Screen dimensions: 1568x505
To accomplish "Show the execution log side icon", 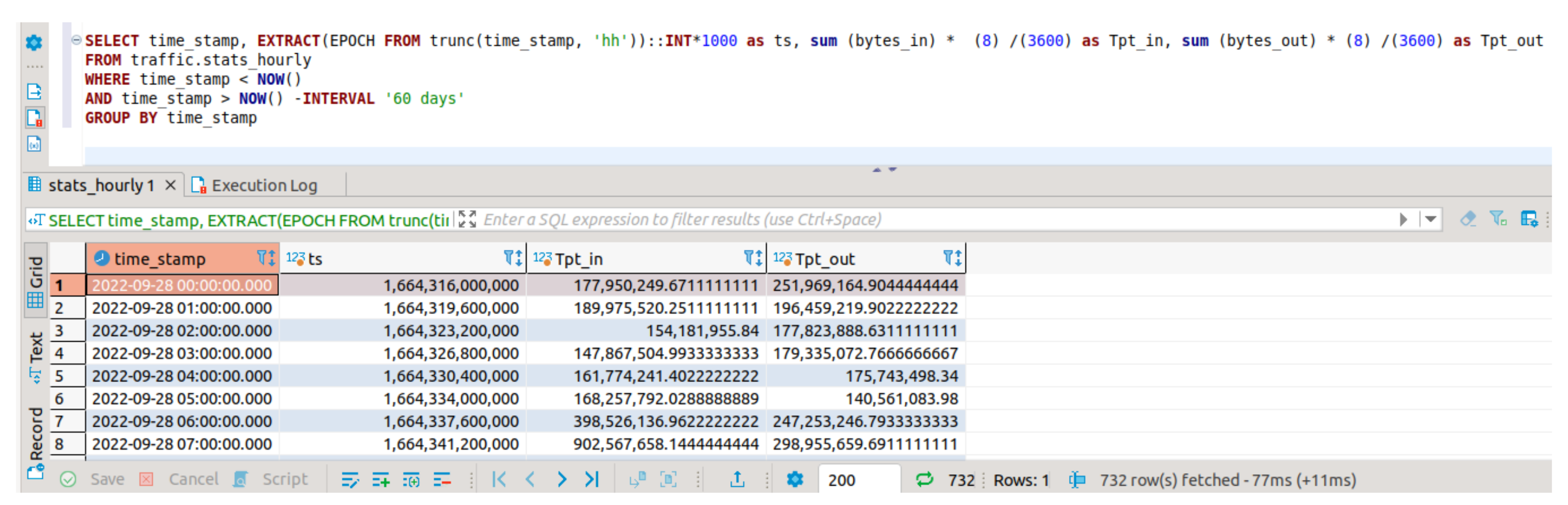I will [35, 117].
